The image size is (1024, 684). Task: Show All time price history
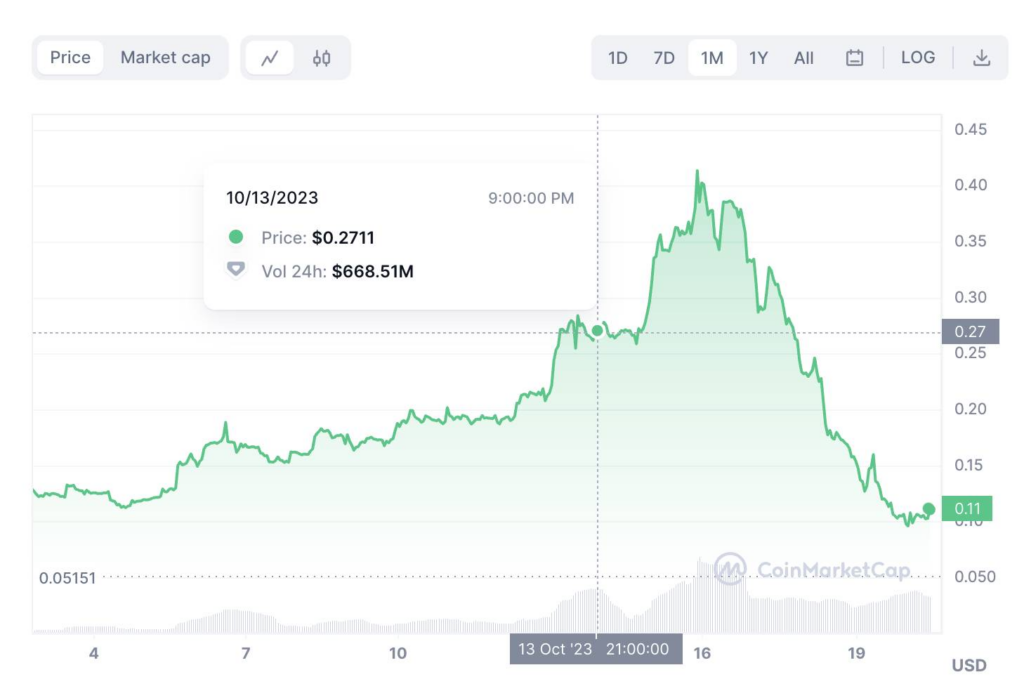point(804,58)
